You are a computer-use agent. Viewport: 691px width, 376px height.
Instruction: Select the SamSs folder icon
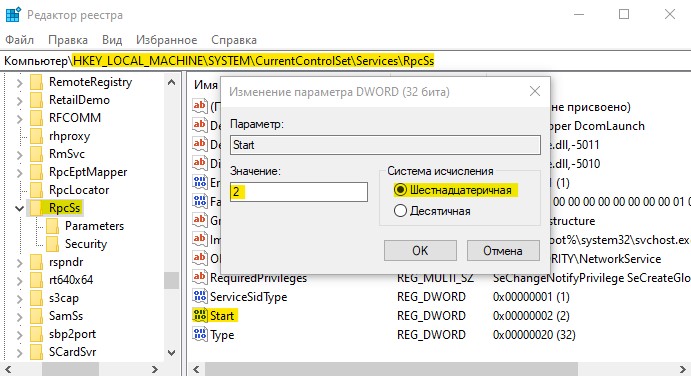(37, 316)
